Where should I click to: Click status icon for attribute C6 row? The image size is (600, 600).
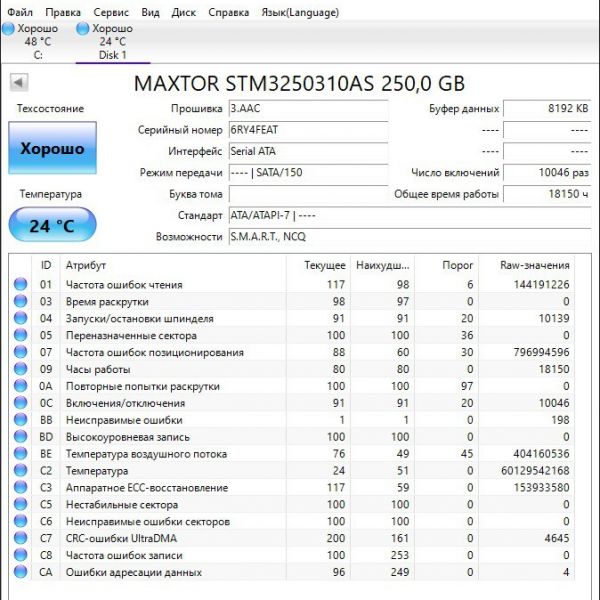tap(21, 521)
